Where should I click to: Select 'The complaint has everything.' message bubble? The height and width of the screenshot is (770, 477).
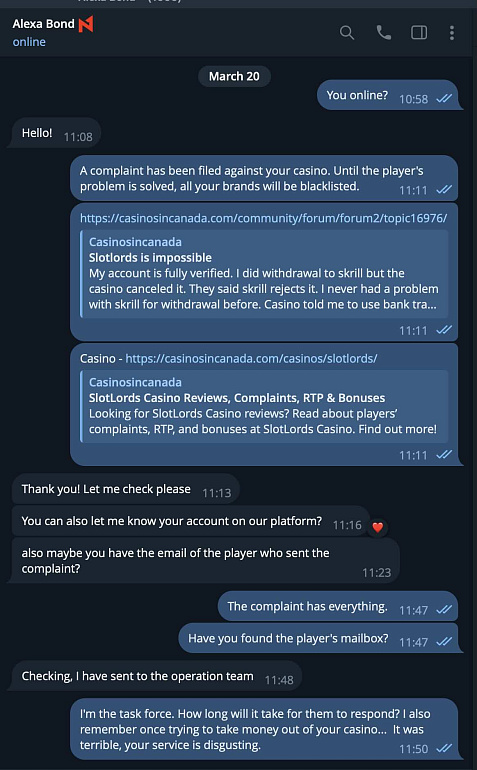point(338,607)
